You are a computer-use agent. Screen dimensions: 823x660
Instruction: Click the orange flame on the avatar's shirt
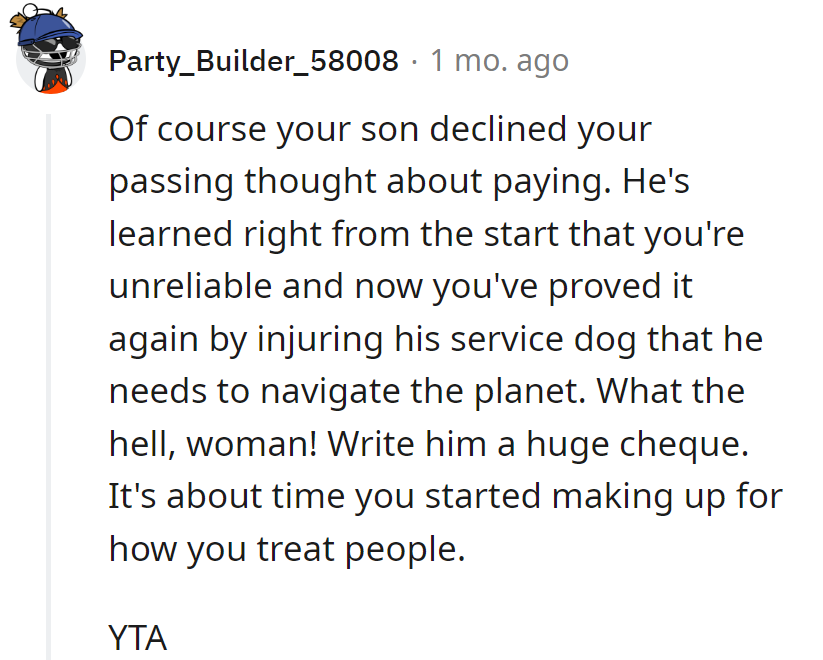(53, 84)
